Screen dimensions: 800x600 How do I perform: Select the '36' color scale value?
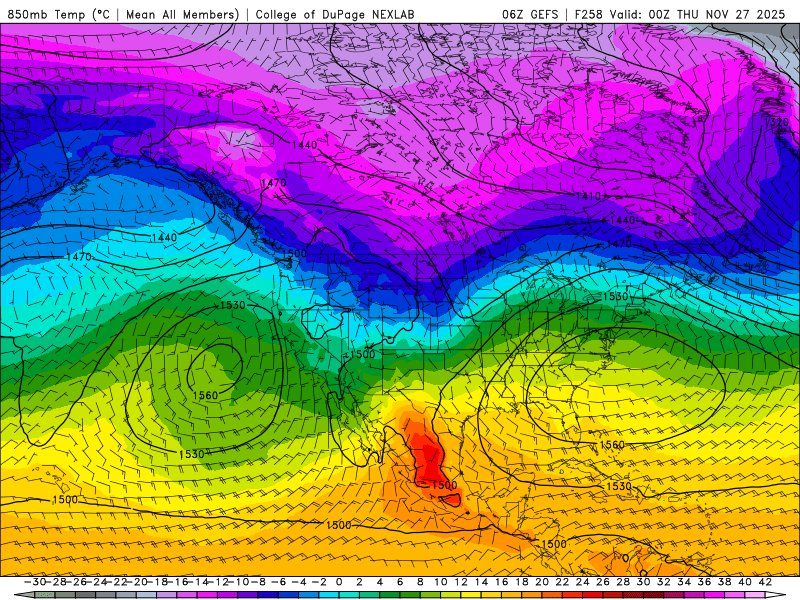tap(704, 582)
